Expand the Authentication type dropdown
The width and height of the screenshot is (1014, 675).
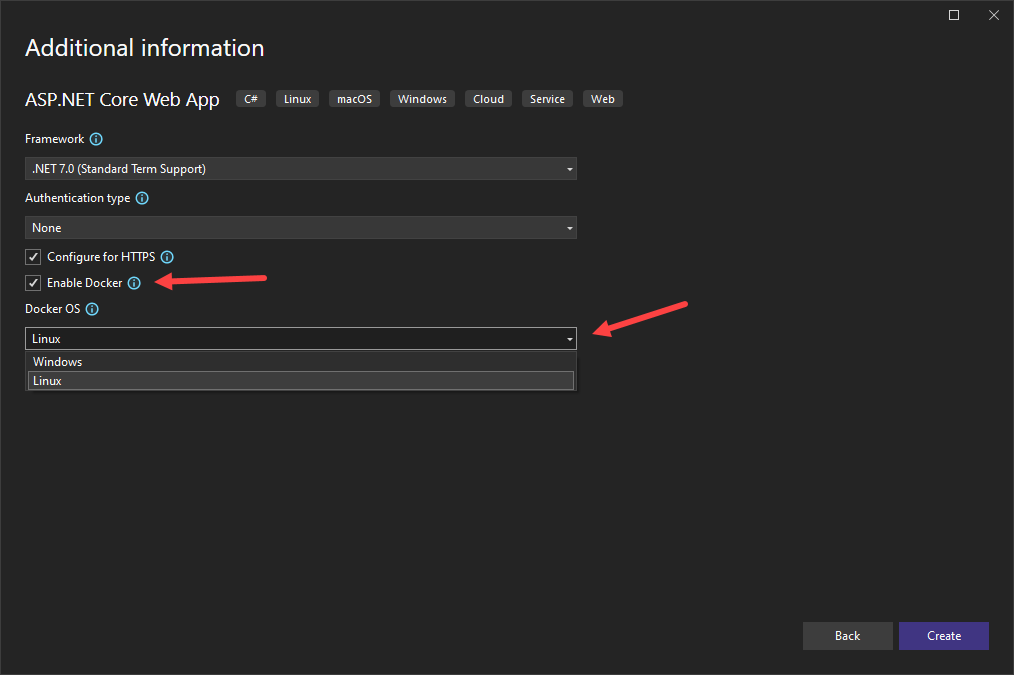point(300,228)
